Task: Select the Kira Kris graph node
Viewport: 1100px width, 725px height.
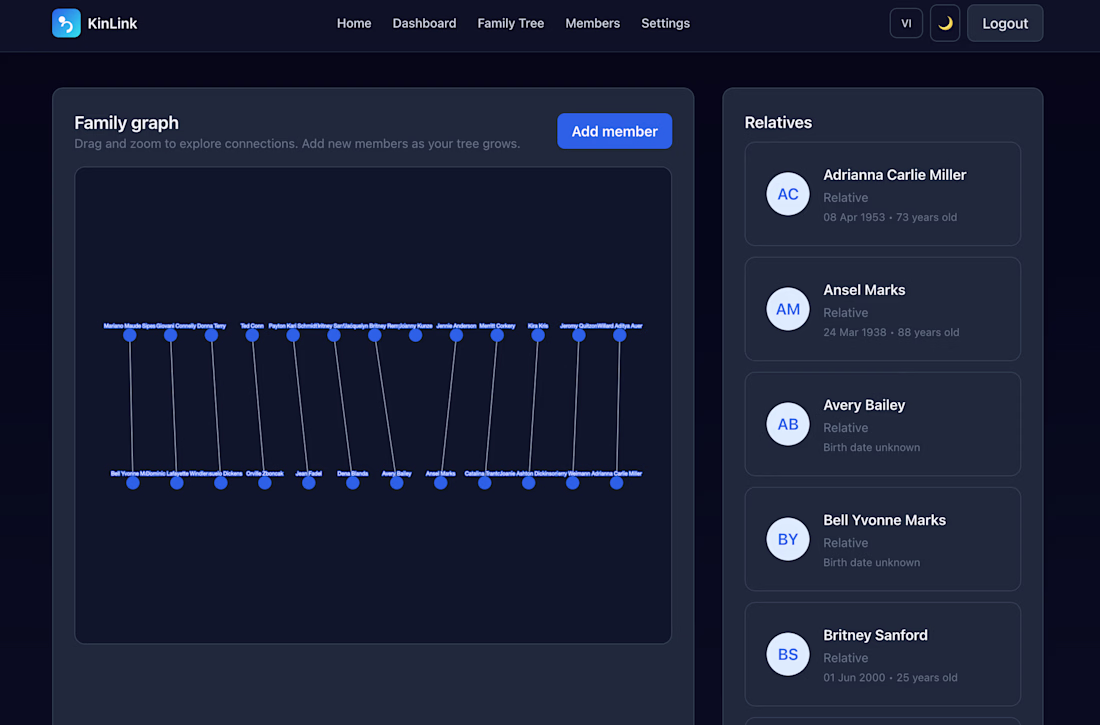Action: (538, 335)
